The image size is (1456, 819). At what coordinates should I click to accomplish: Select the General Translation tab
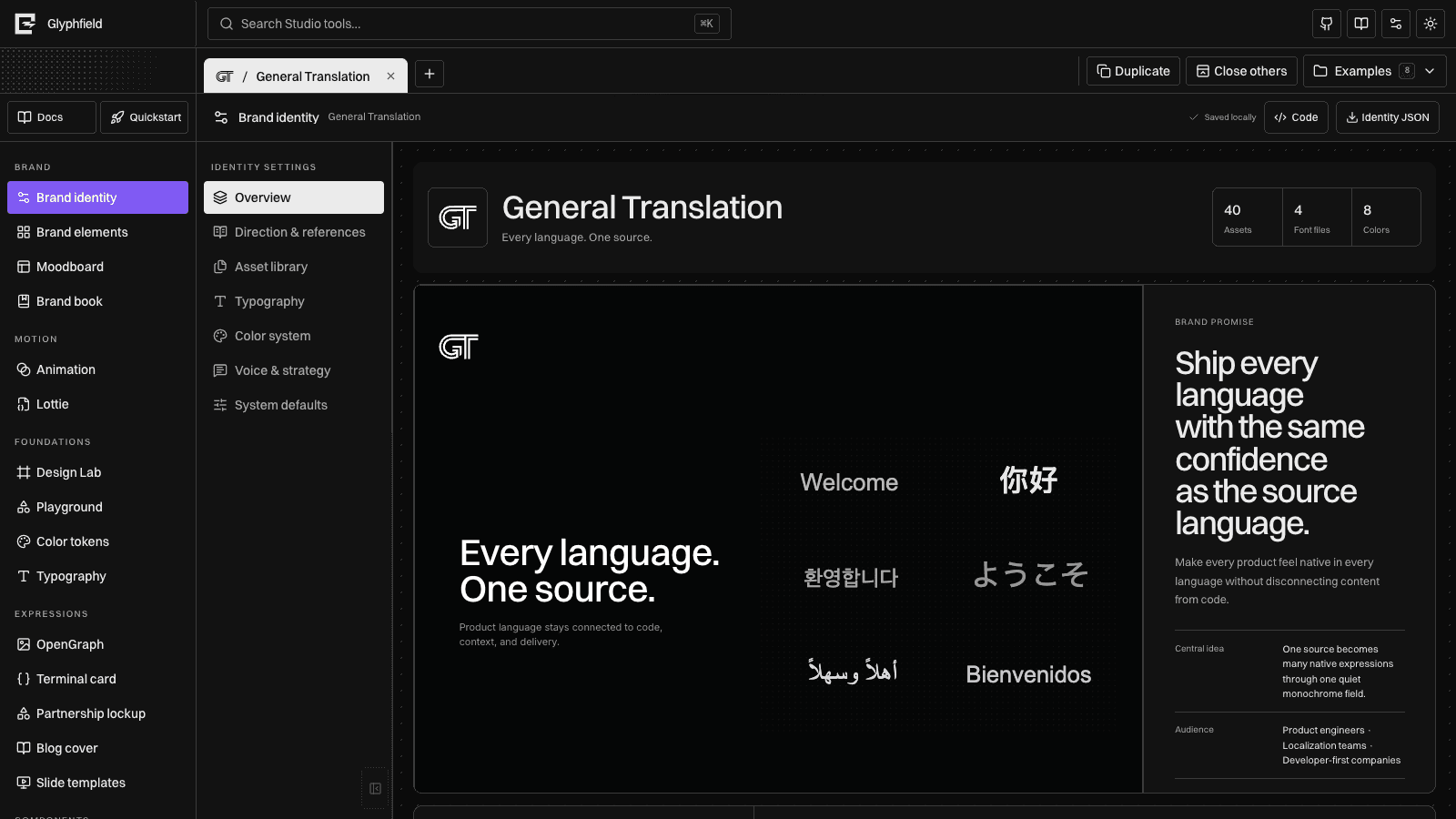[306, 76]
